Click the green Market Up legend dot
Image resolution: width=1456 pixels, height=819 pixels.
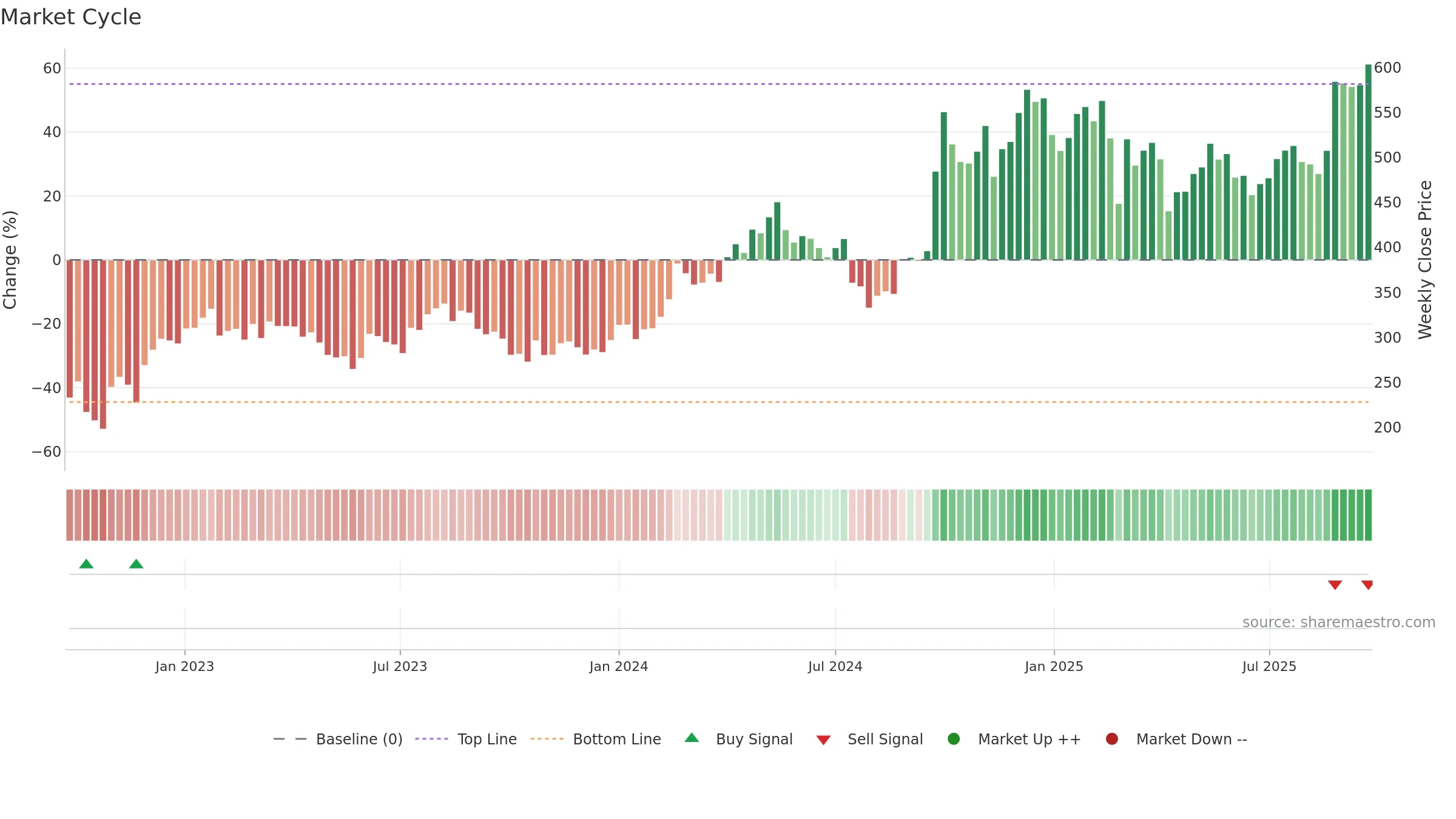[954, 739]
